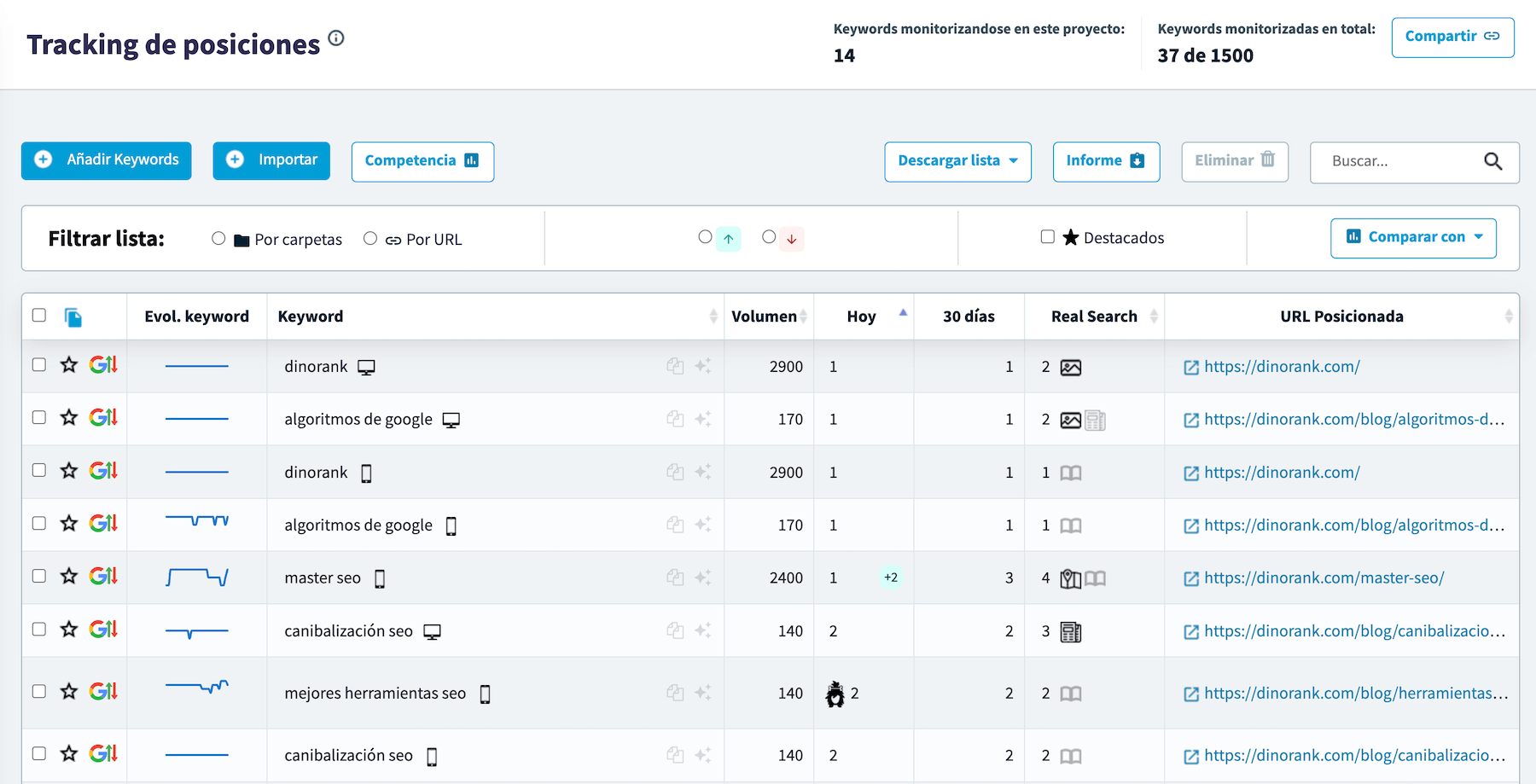Click the 'canibalización seo' desktop keyword text
Image resolution: width=1536 pixels, height=784 pixels.
pyautogui.click(x=348, y=631)
